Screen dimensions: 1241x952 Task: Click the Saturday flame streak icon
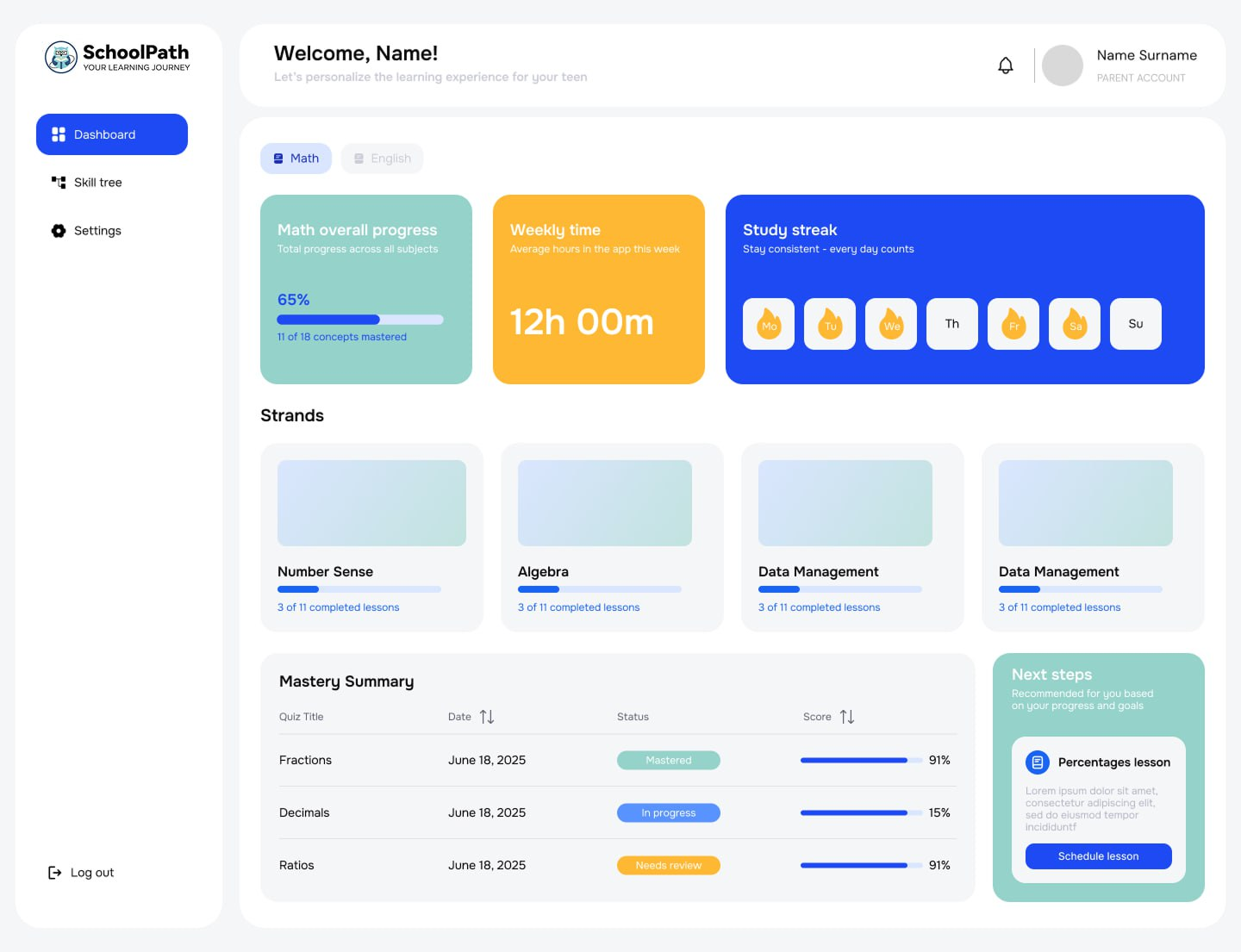1074,323
